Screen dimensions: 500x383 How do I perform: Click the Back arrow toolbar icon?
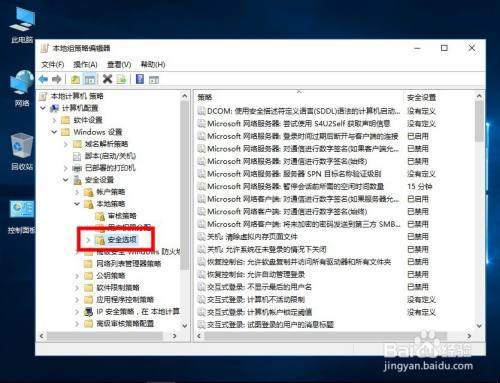[43, 79]
